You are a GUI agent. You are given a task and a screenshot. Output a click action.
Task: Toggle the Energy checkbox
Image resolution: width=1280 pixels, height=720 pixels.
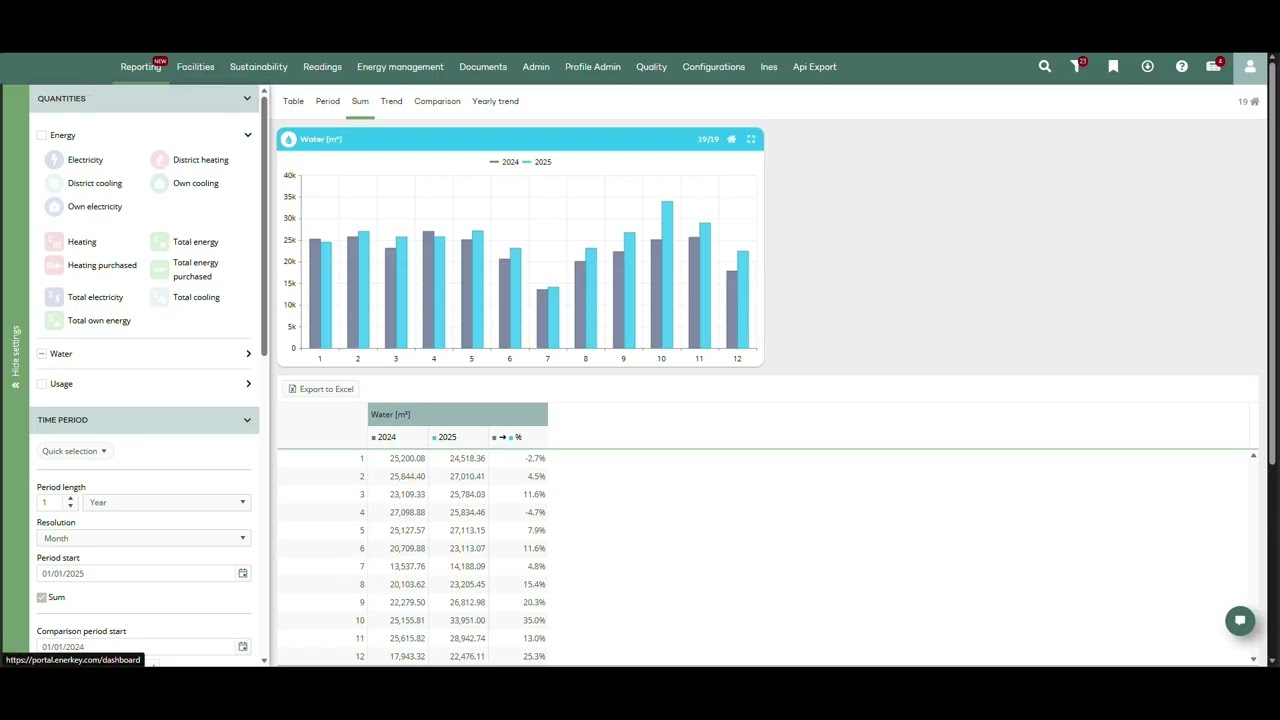tap(42, 135)
